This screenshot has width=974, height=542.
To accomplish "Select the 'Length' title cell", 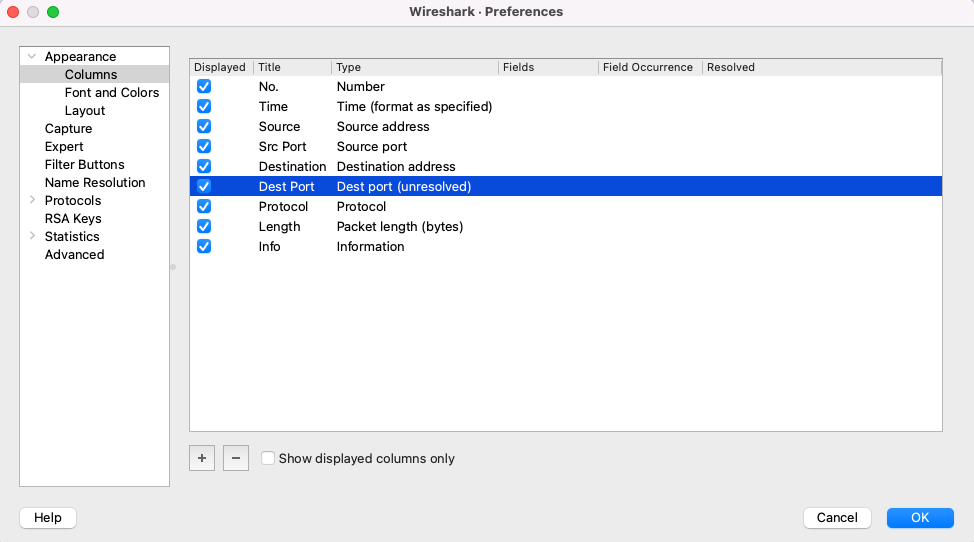I will 280,227.
